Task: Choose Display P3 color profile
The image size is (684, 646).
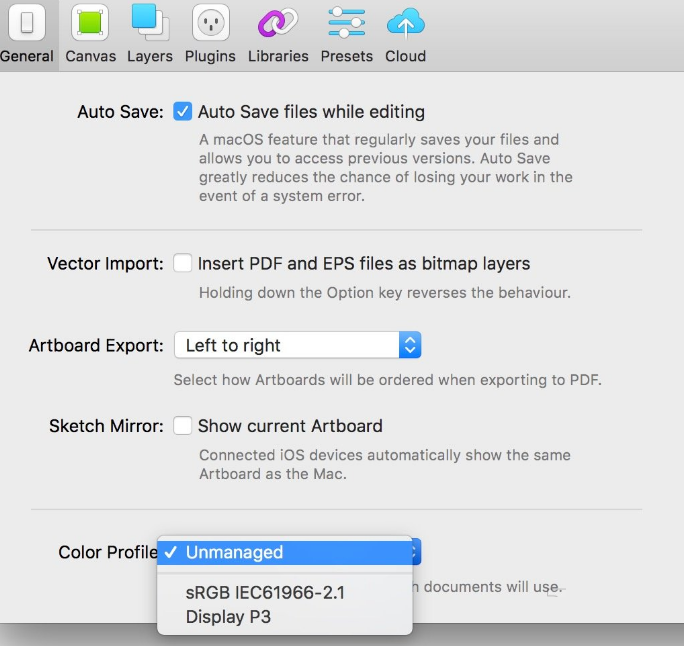Action: [228, 617]
